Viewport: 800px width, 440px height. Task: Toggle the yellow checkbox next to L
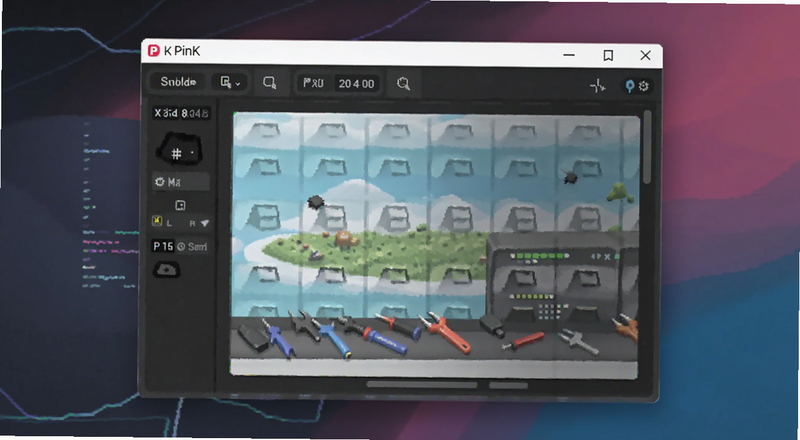pyautogui.click(x=157, y=222)
